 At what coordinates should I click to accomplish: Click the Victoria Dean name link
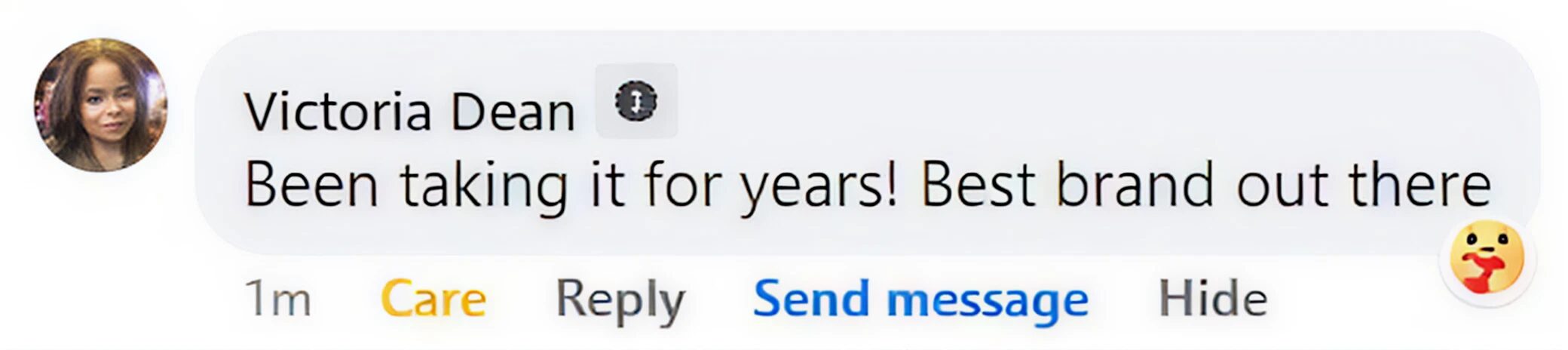pyautogui.click(x=409, y=112)
